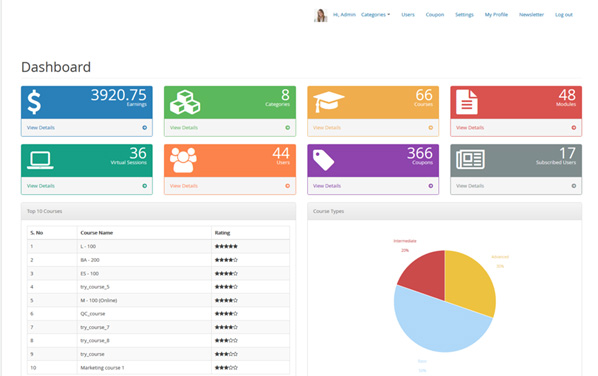This screenshot has width=598, height=376.
Task: Click the people group Users icon
Action: pyautogui.click(x=183, y=160)
